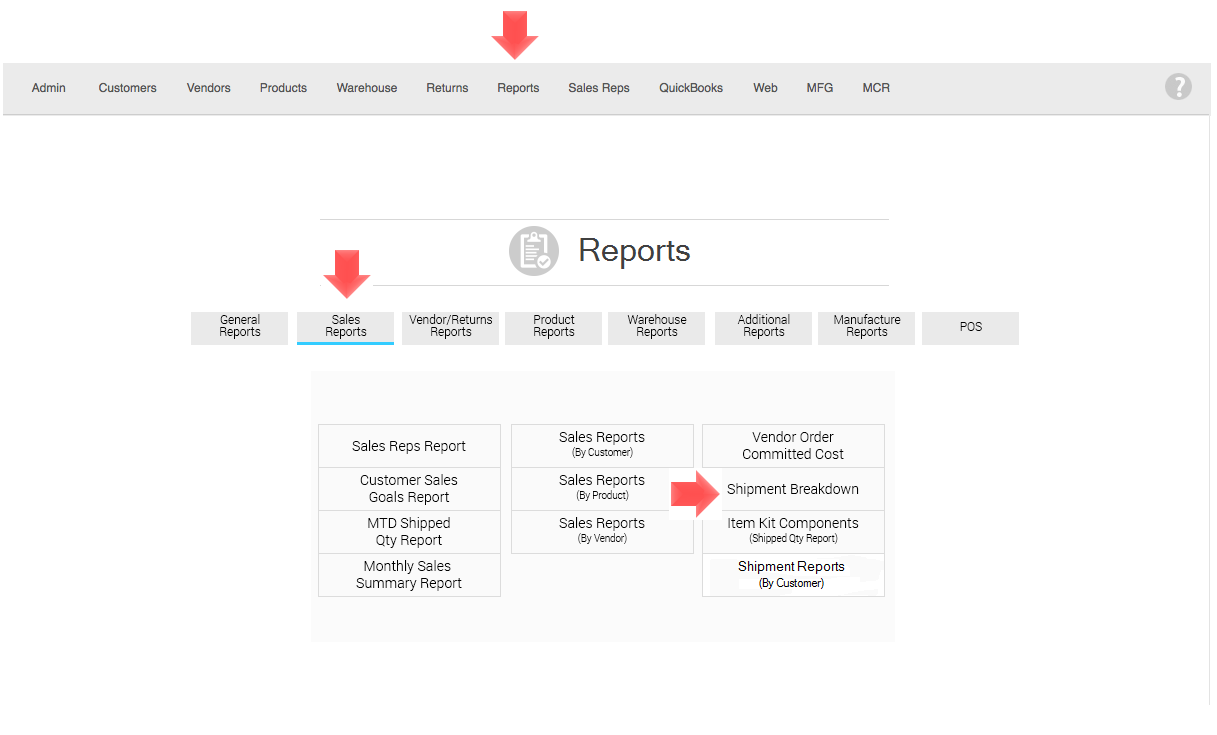Viewport: 1217px width, 735px height.
Task: Open Customer Sales Goals Report
Action: (x=409, y=489)
